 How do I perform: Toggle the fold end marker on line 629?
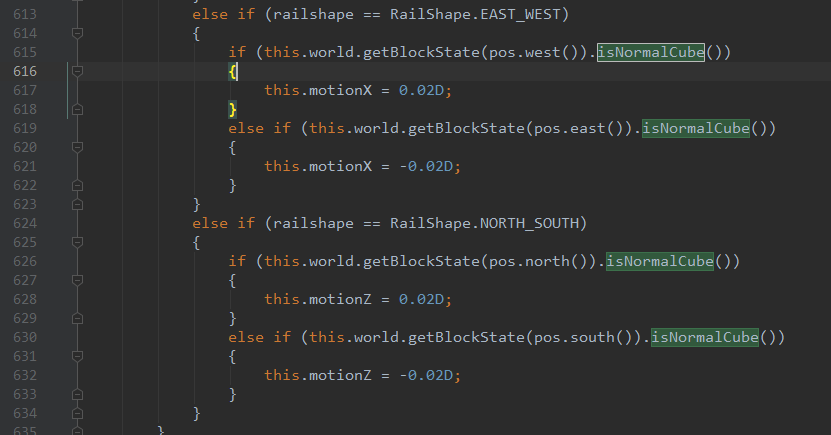coord(77,318)
